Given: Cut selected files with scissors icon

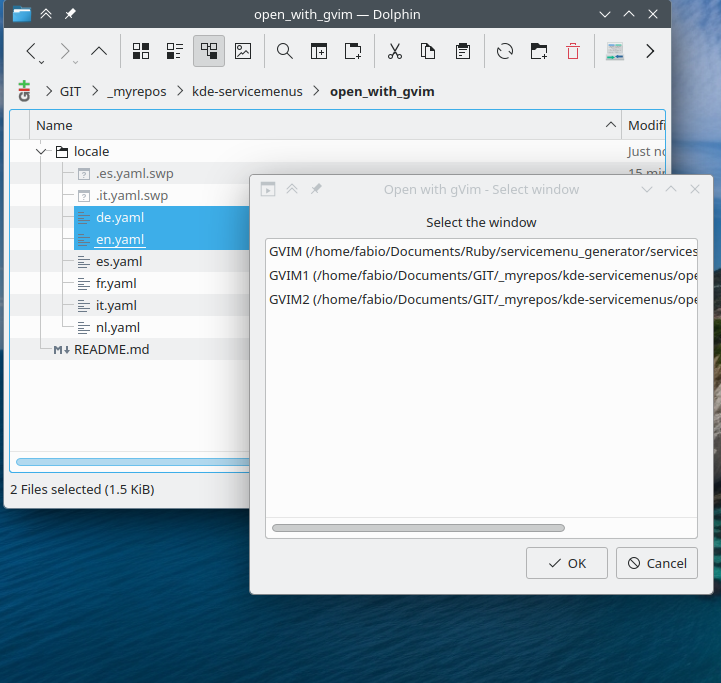Looking at the screenshot, I should tap(395, 51).
